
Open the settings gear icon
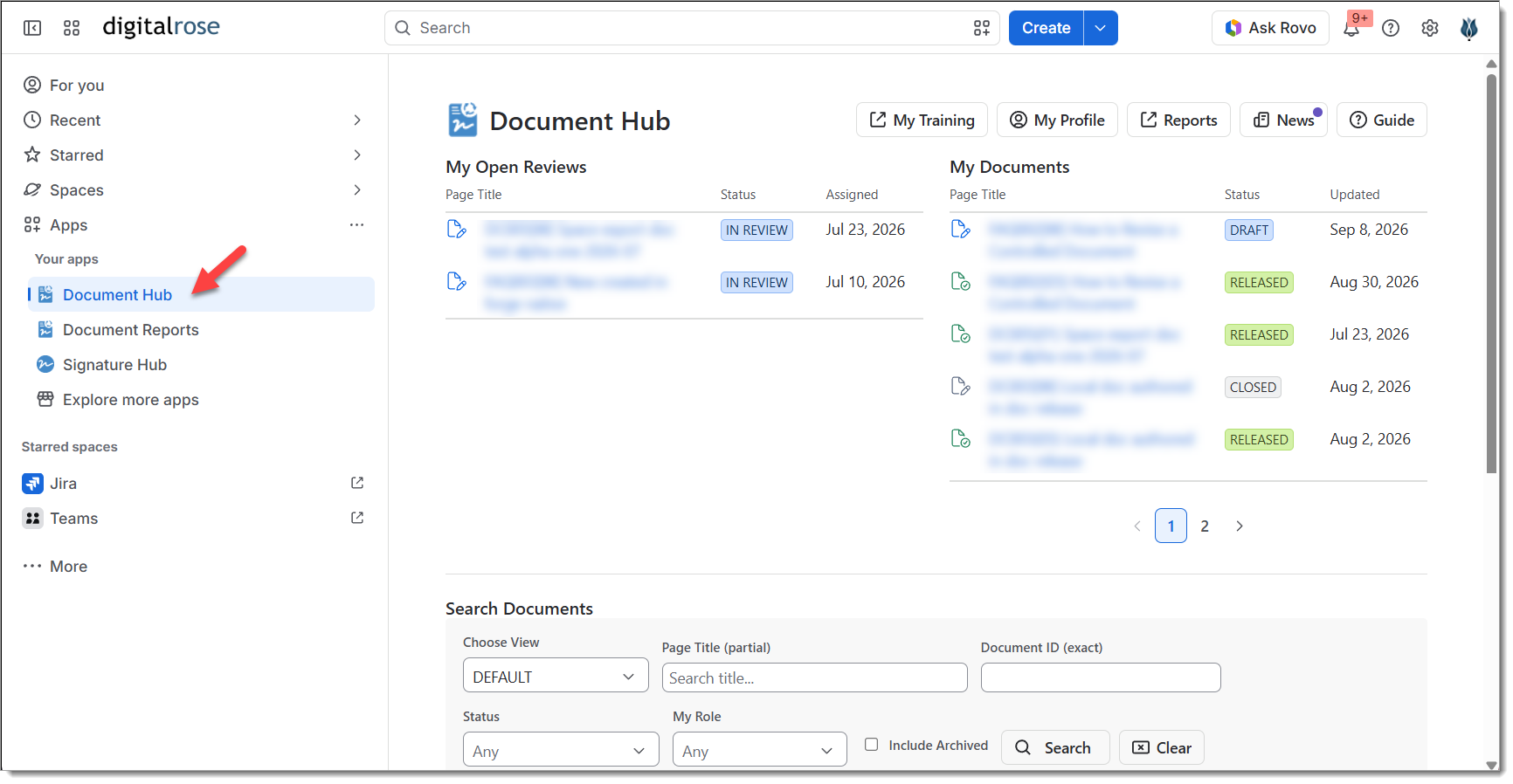pos(1430,28)
